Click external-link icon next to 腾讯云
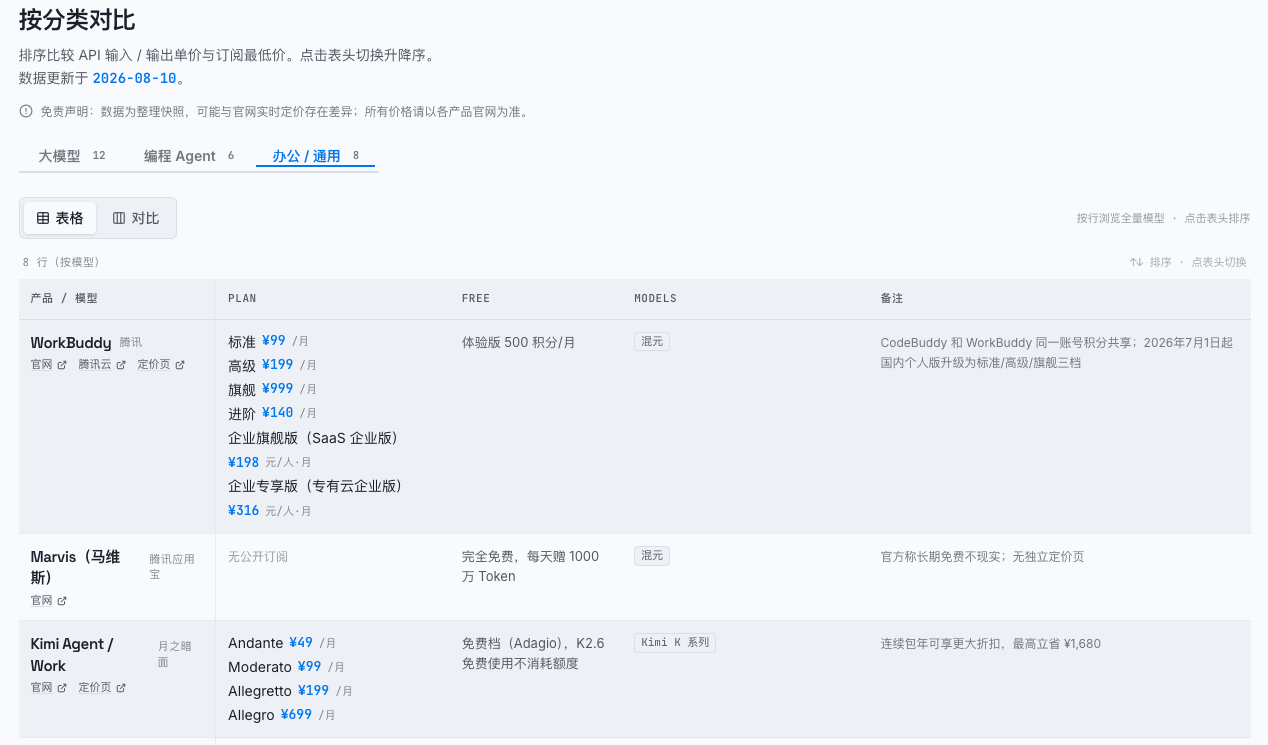This screenshot has height=745, width=1268. (x=121, y=365)
